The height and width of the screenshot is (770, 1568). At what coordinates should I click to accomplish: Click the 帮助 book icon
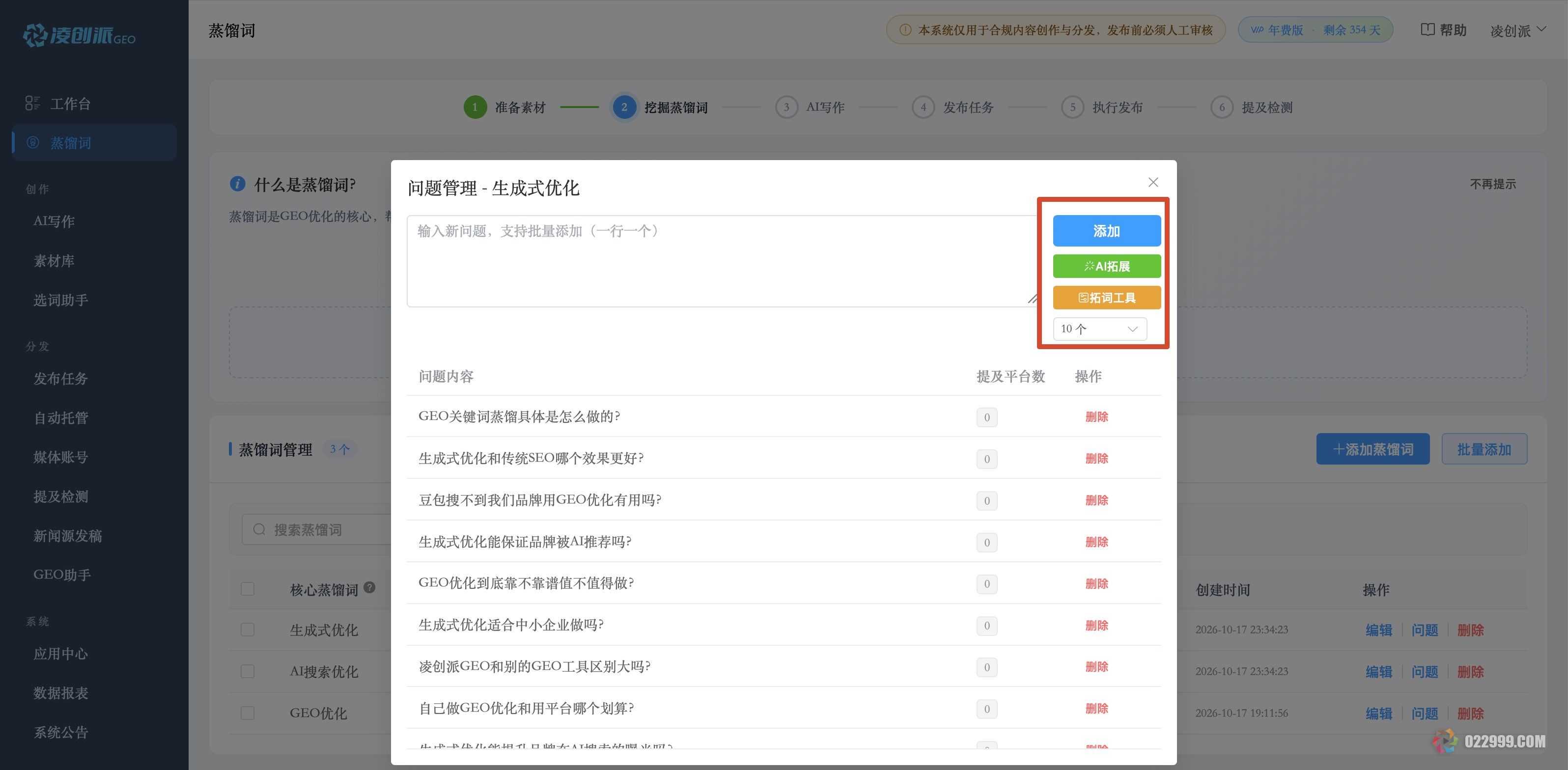(1428, 29)
